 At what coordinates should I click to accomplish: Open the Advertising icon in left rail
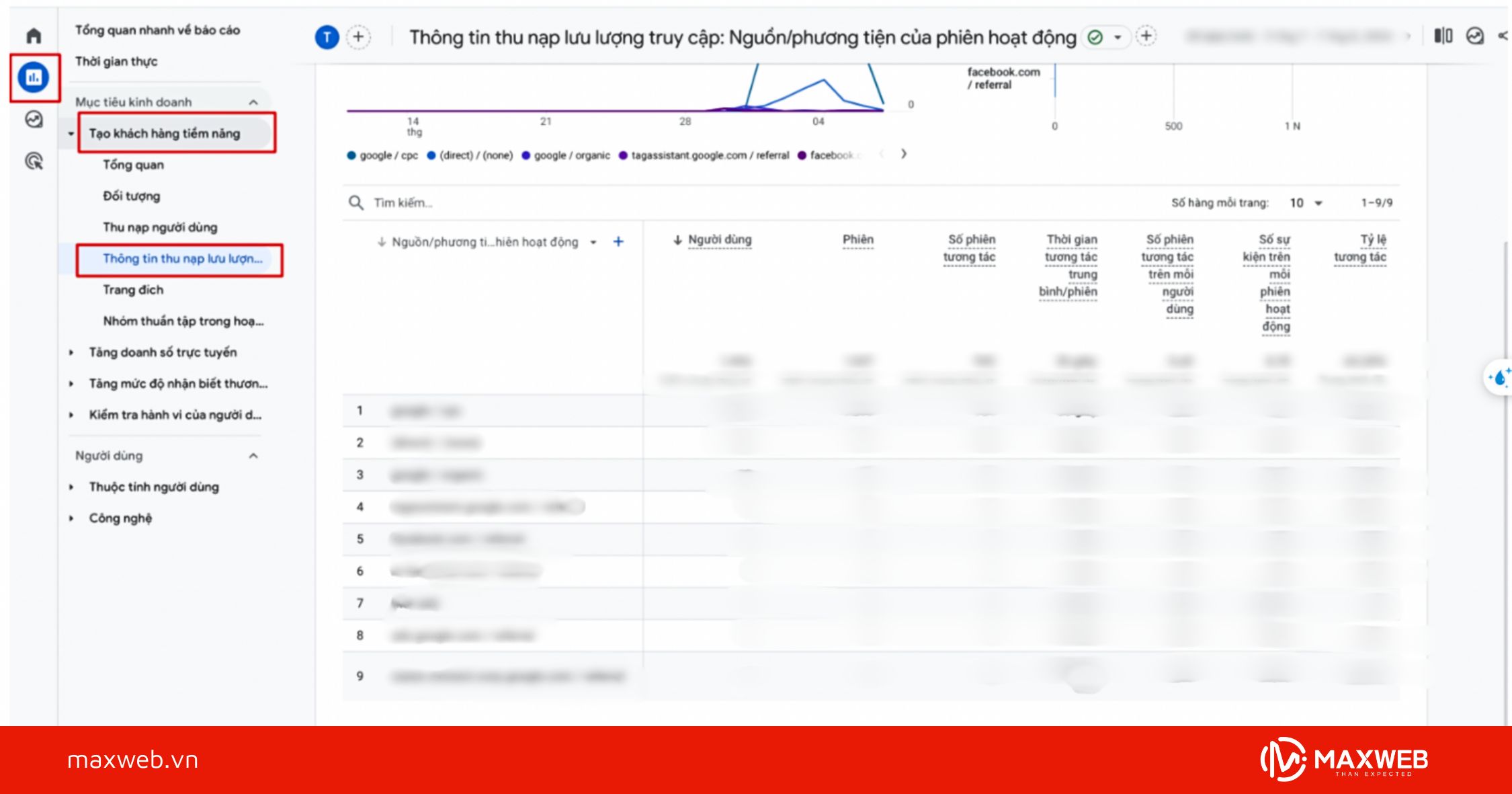point(34,161)
